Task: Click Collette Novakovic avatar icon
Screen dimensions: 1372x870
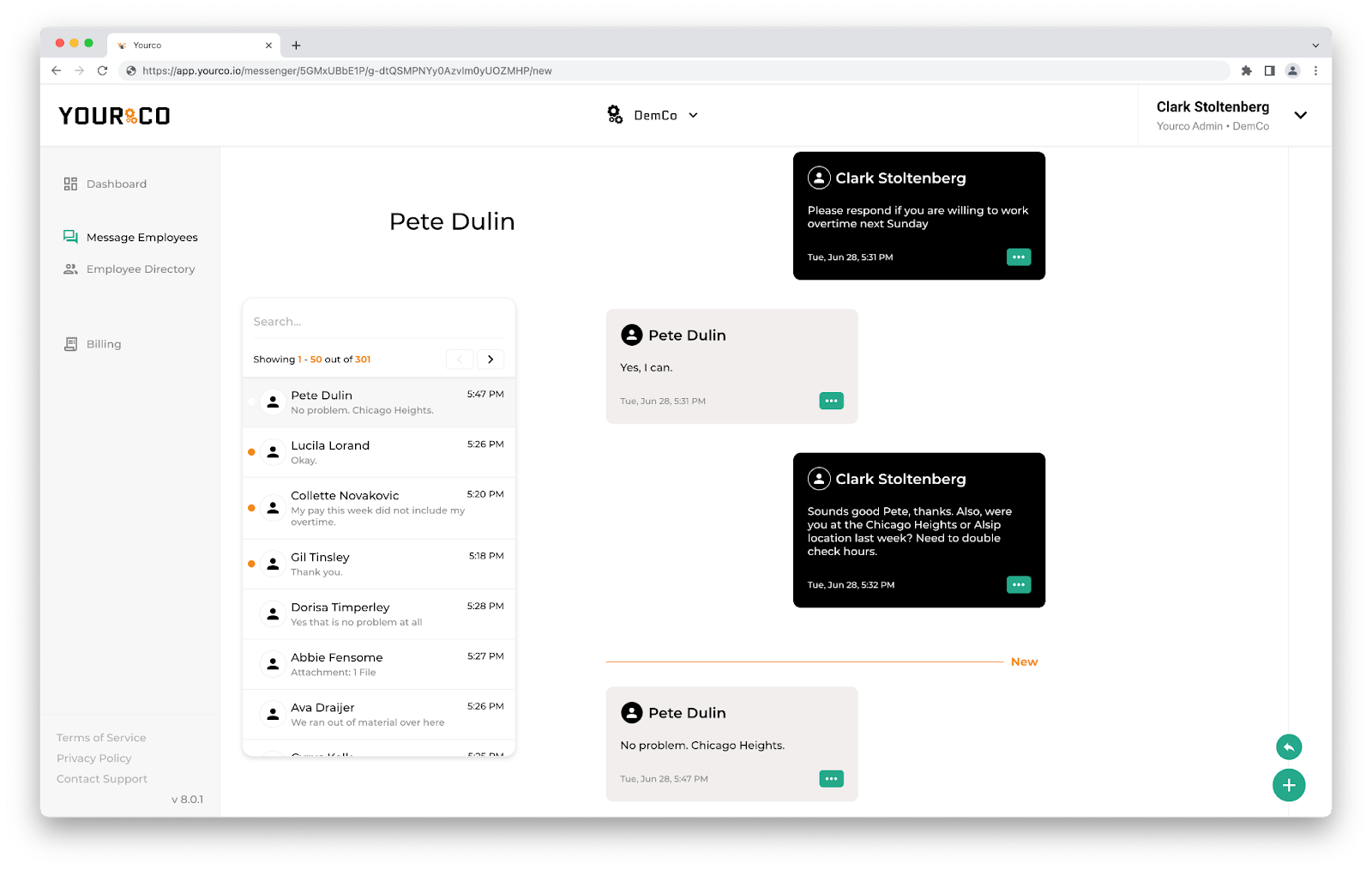Action: pos(273,508)
